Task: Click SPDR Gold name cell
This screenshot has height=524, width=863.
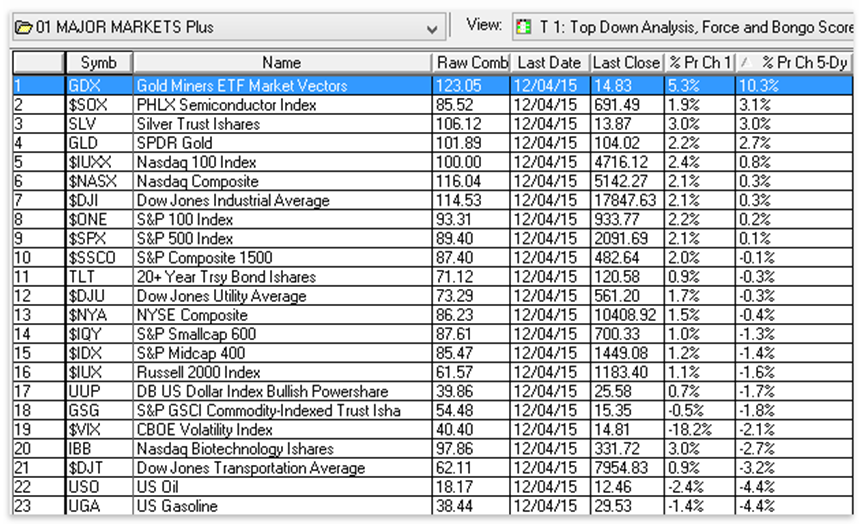Action: tap(282, 143)
